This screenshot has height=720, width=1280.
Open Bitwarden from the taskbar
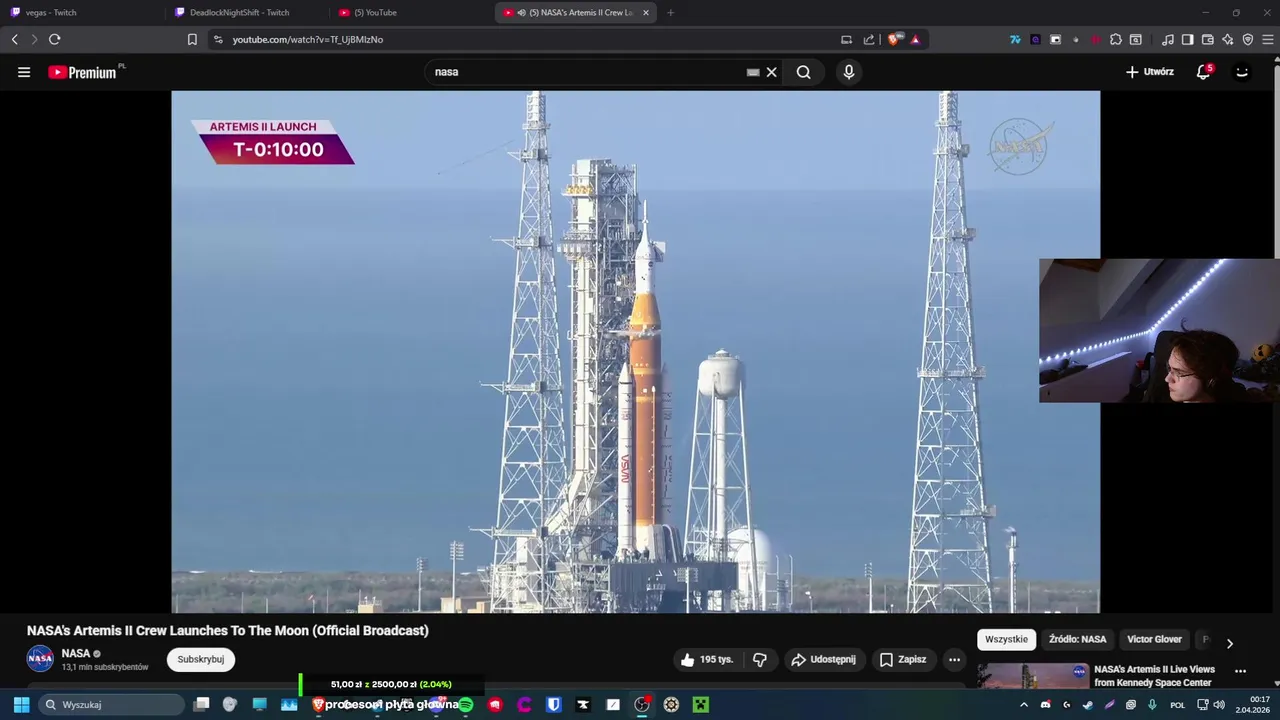554,704
